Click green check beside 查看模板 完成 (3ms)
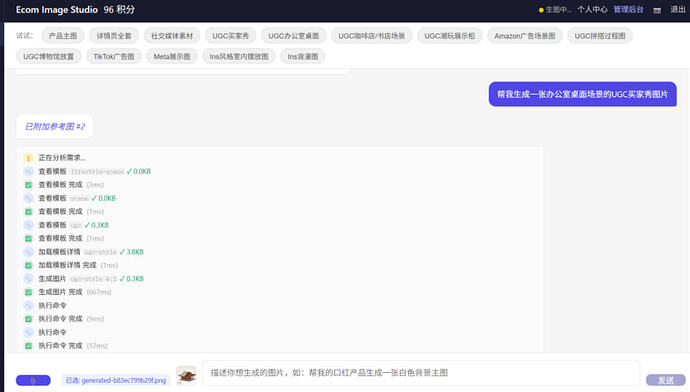The height and width of the screenshot is (392, 690). 29,185
